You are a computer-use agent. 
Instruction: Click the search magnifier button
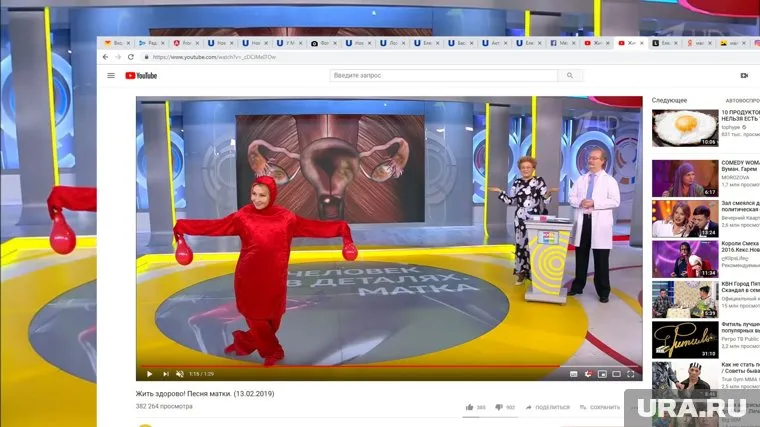click(x=570, y=76)
